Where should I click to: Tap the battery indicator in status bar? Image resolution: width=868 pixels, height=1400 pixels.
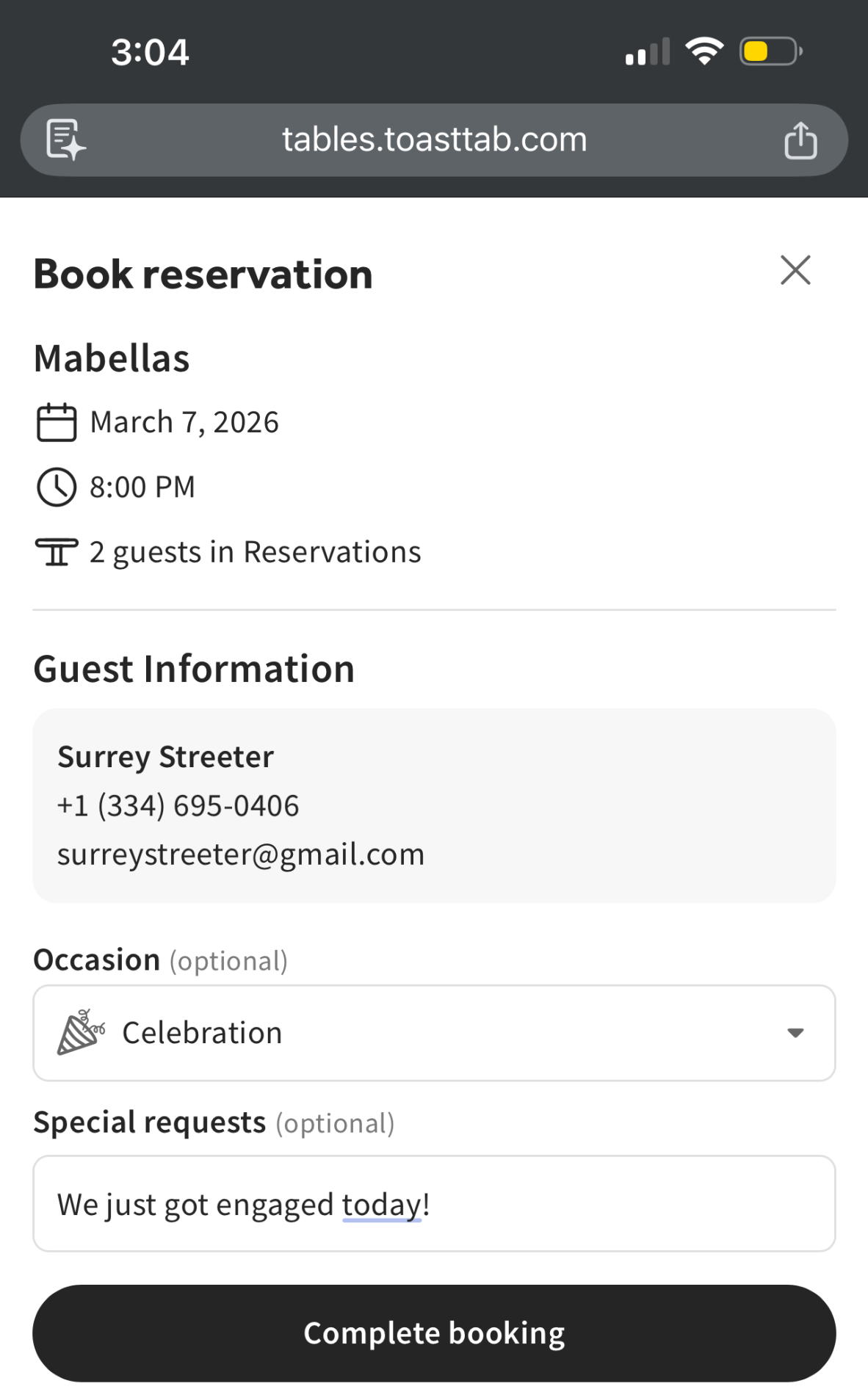pos(770,51)
